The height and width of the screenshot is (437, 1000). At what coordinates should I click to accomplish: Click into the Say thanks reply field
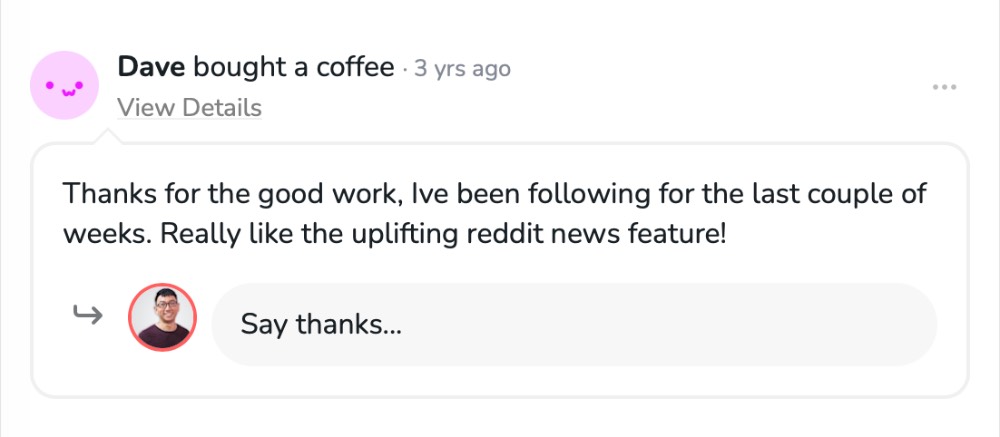(573, 324)
